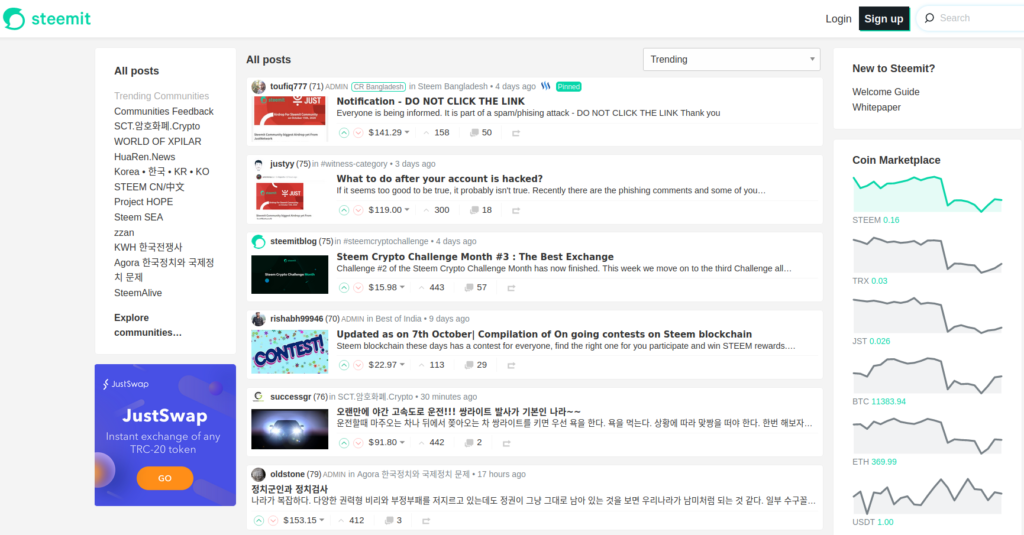Upvote the toufiq777 notification post

tap(344, 132)
